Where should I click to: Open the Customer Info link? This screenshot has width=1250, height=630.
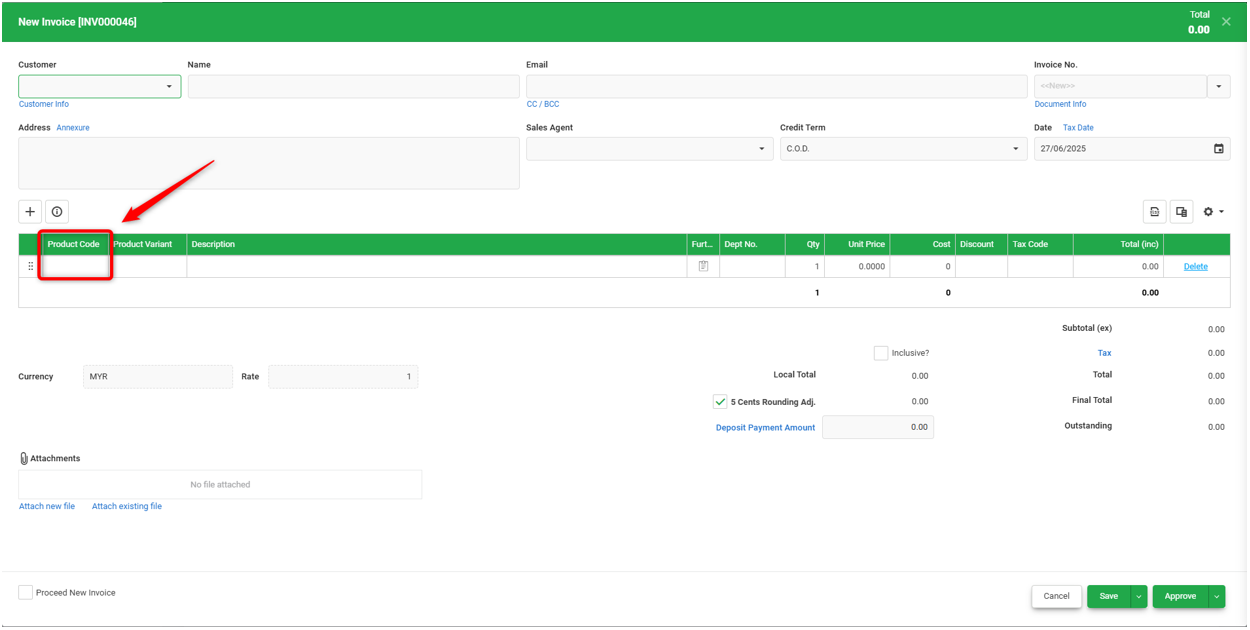(x=44, y=104)
